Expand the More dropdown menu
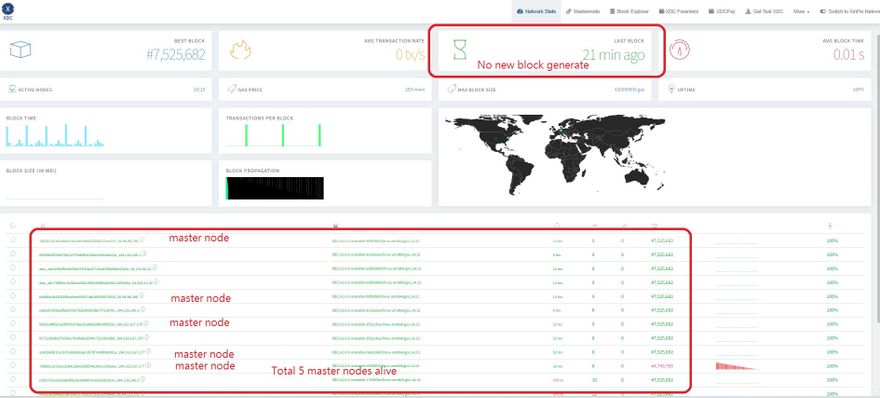Viewport: 880px width, 398px height. (801, 11)
